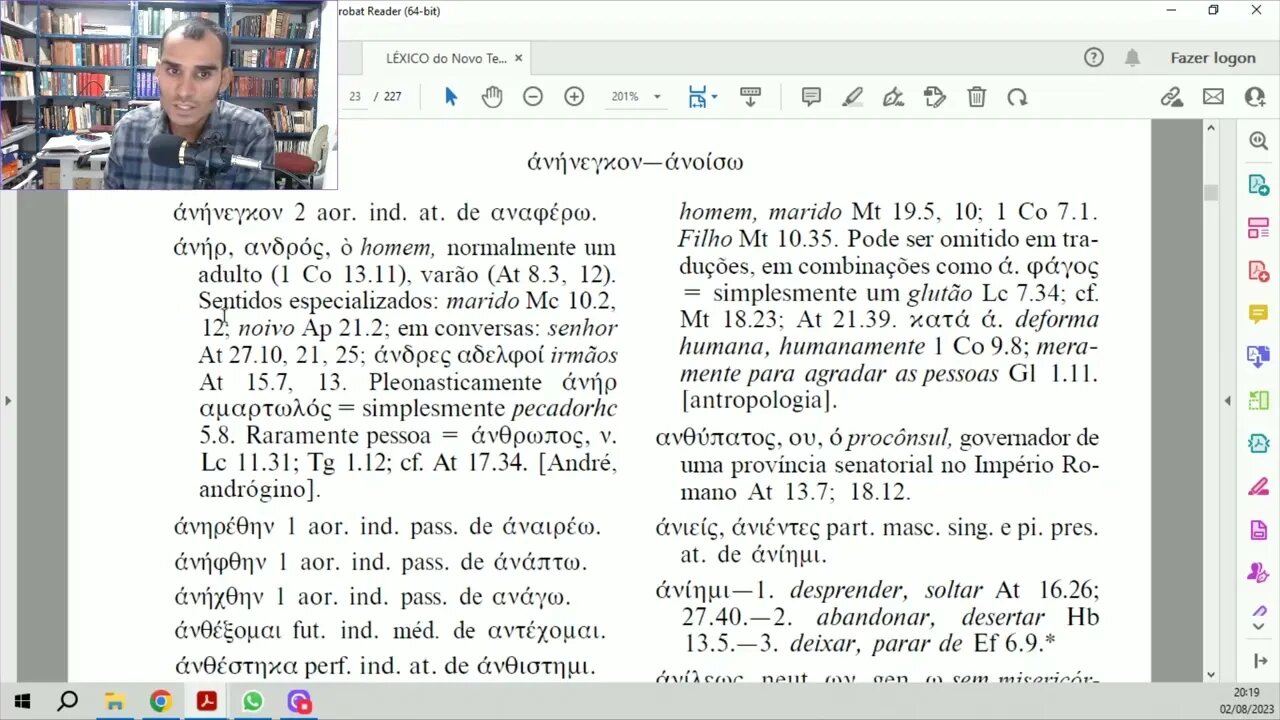Collapse the right tools pane with arrow
Viewport: 1280px width, 720px height.
click(x=1258, y=662)
